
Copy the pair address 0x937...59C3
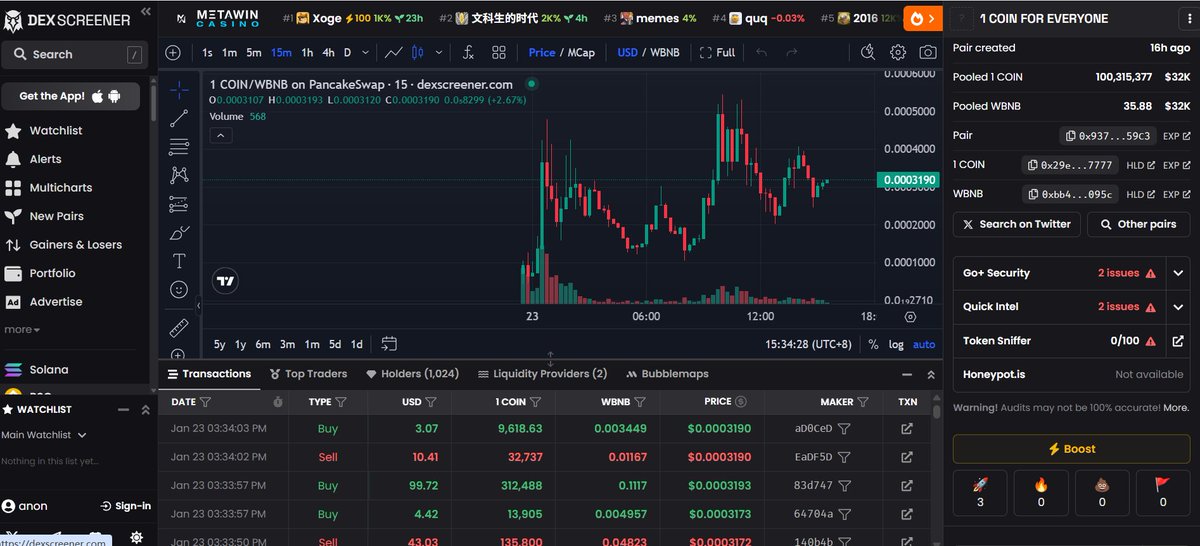pyautogui.click(x=1109, y=136)
